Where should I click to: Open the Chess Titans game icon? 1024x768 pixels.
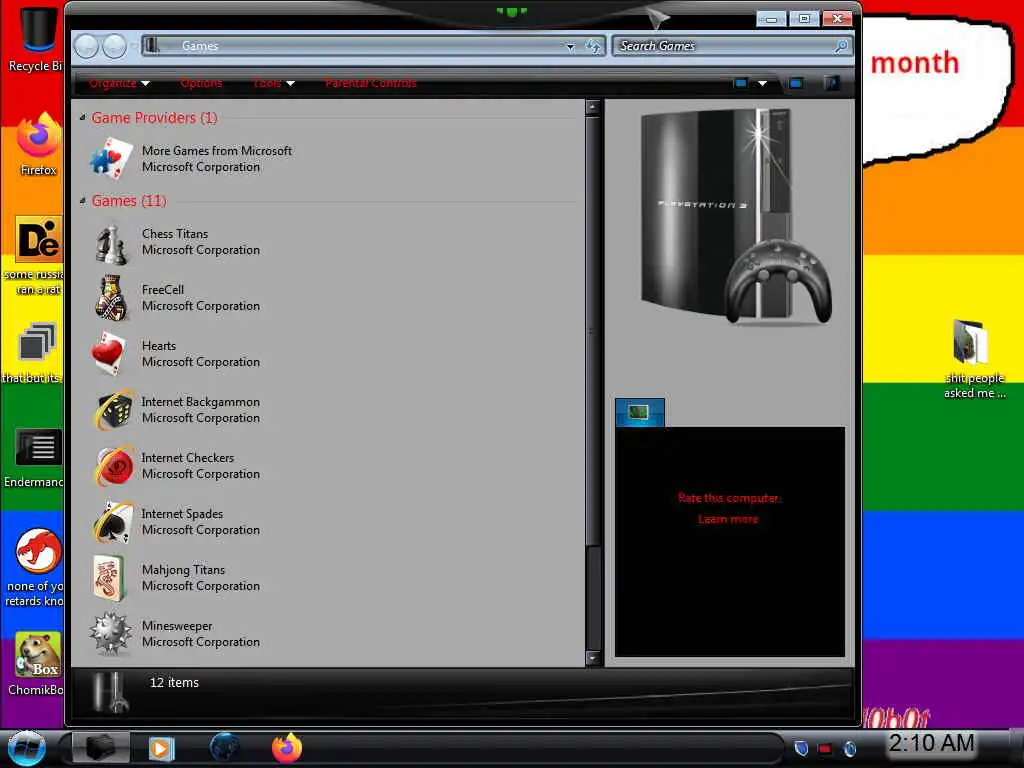pos(111,243)
